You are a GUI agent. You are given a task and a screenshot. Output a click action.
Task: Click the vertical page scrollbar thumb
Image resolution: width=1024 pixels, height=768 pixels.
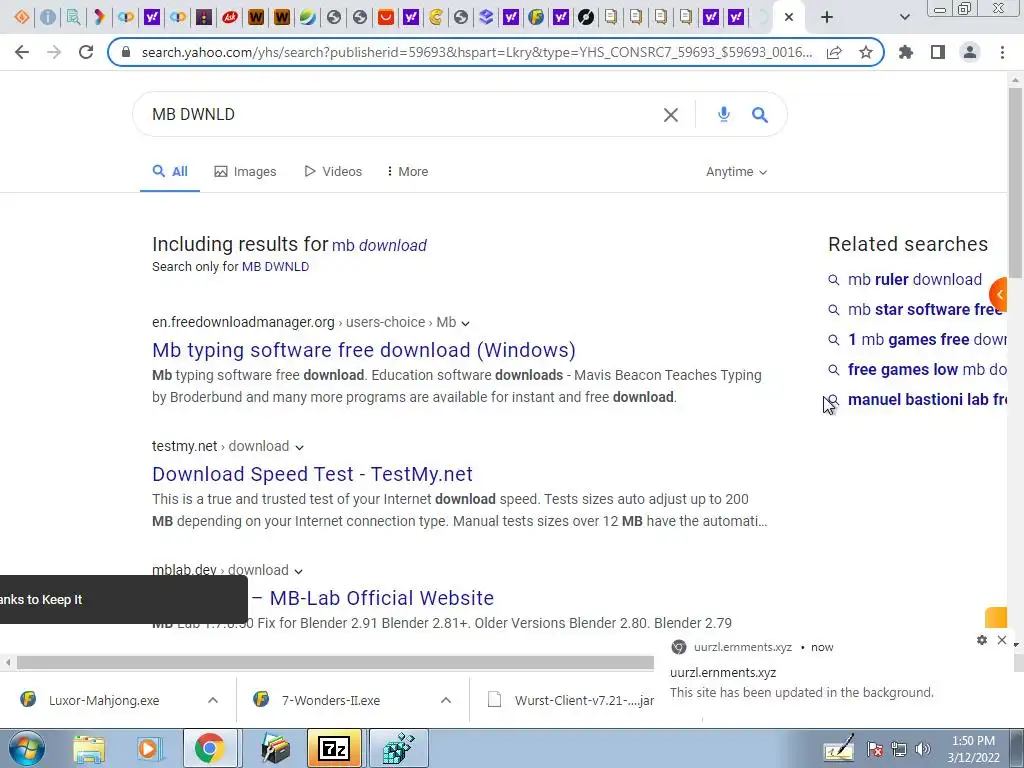[1015, 183]
